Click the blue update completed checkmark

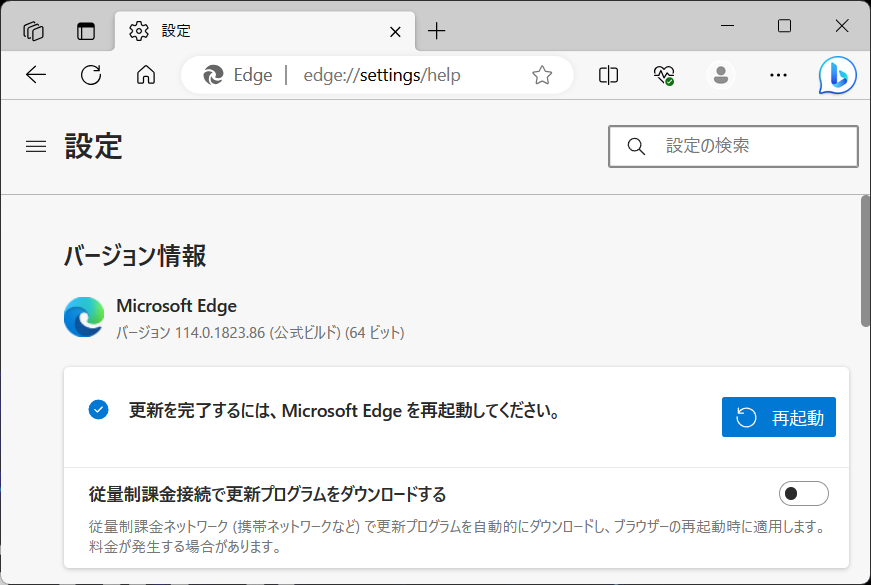tap(97, 409)
